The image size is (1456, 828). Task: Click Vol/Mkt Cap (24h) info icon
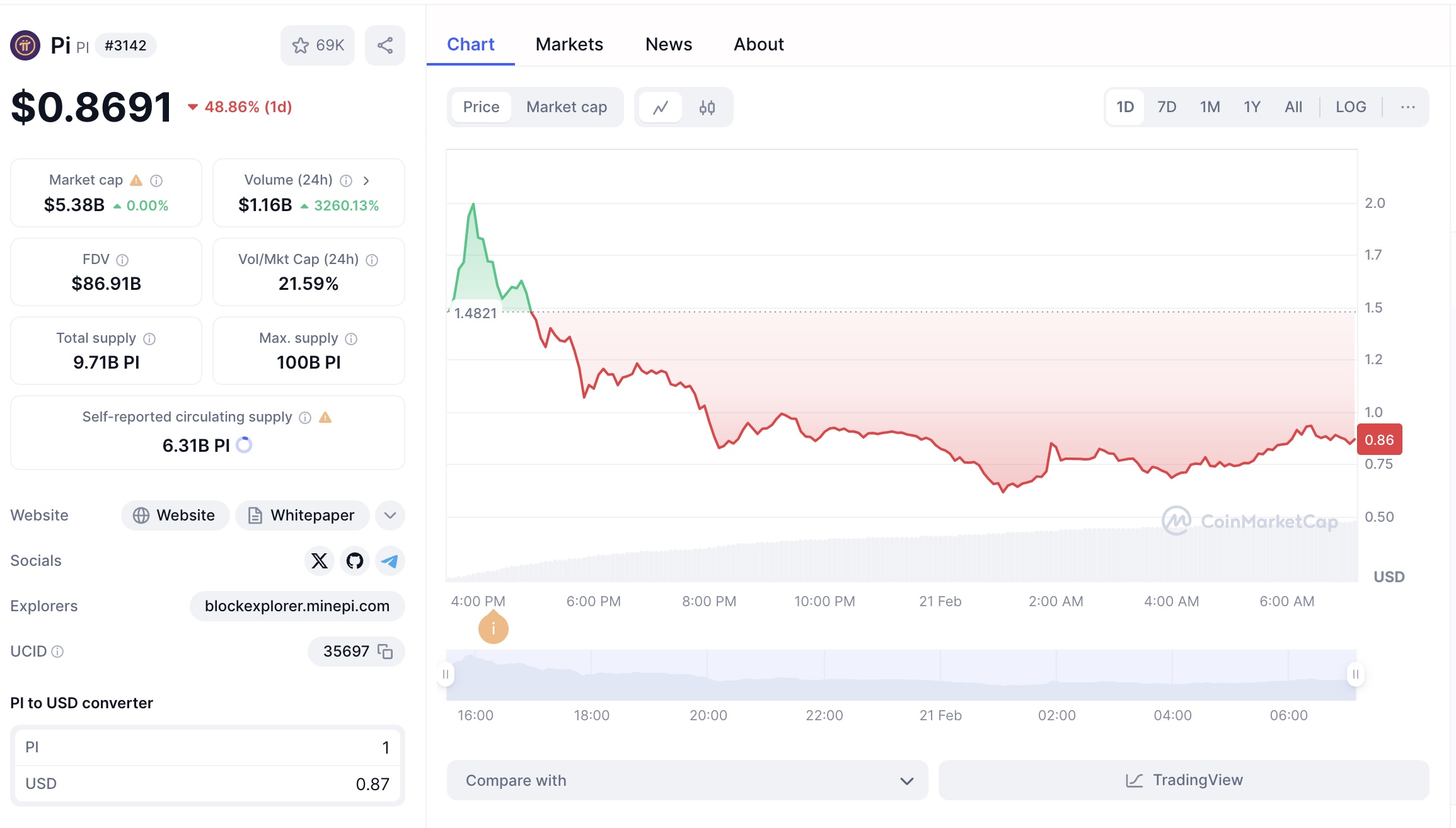tap(372, 260)
